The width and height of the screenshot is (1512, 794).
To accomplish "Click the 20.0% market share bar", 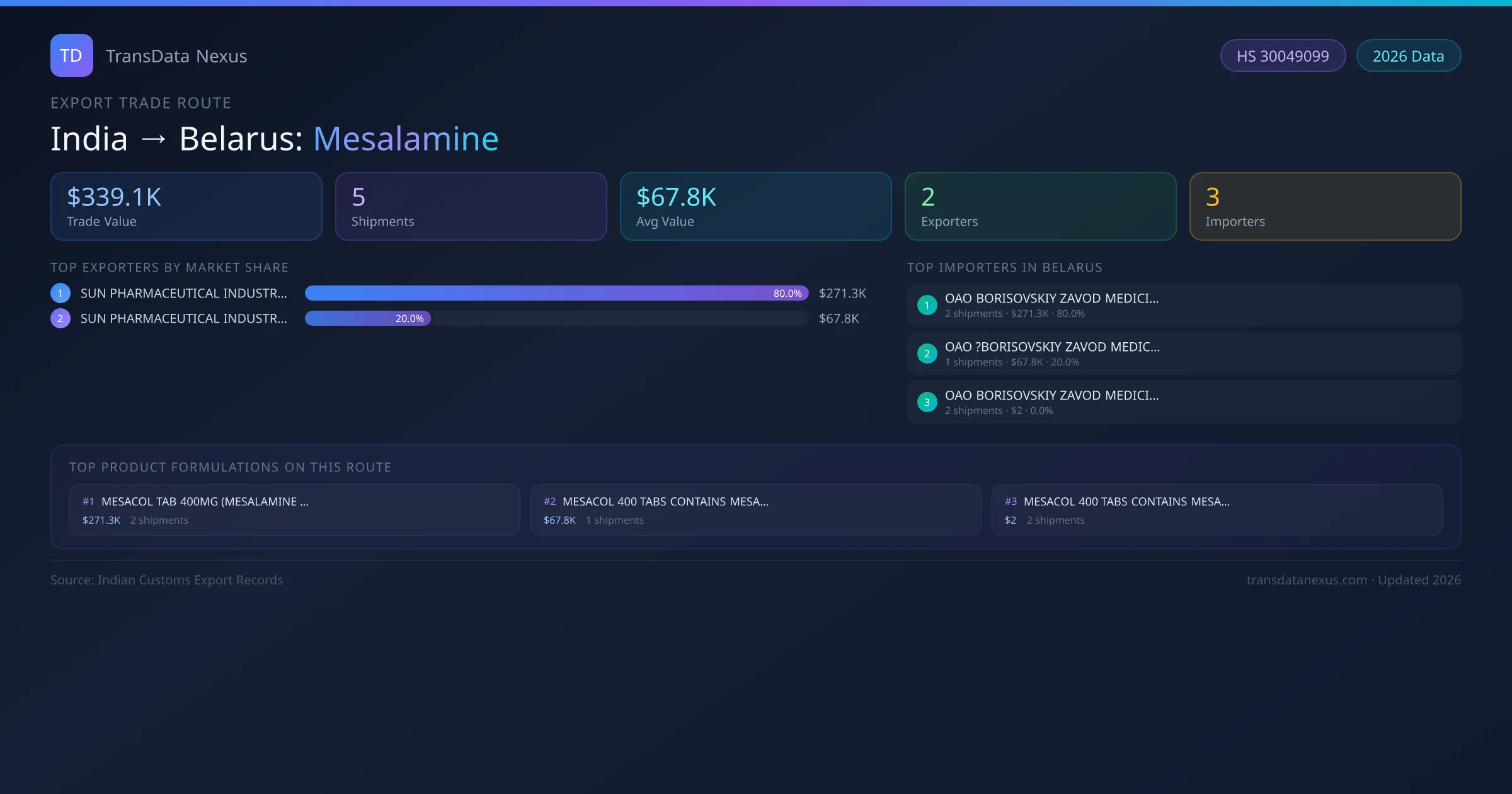I will (367, 318).
